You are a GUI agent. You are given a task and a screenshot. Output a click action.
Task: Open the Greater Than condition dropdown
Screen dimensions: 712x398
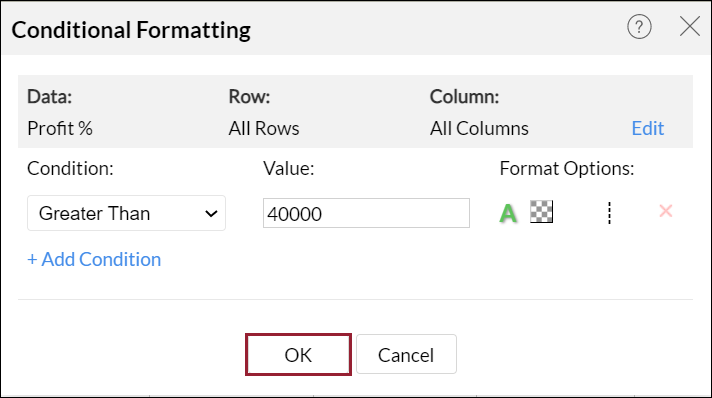coord(126,213)
